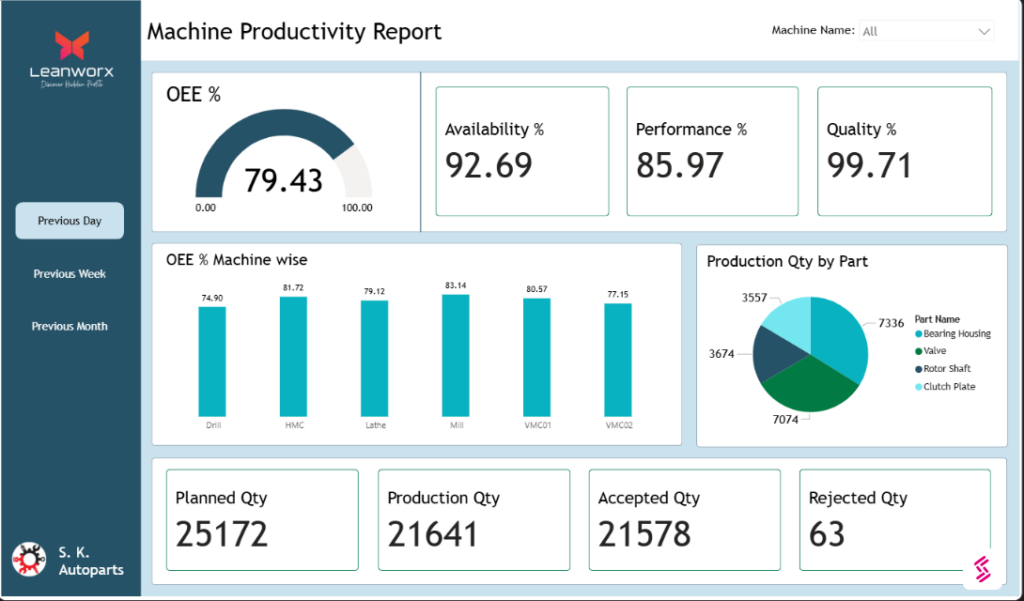Open the Machine Name dropdown

pyautogui.click(x=925, y=31)
